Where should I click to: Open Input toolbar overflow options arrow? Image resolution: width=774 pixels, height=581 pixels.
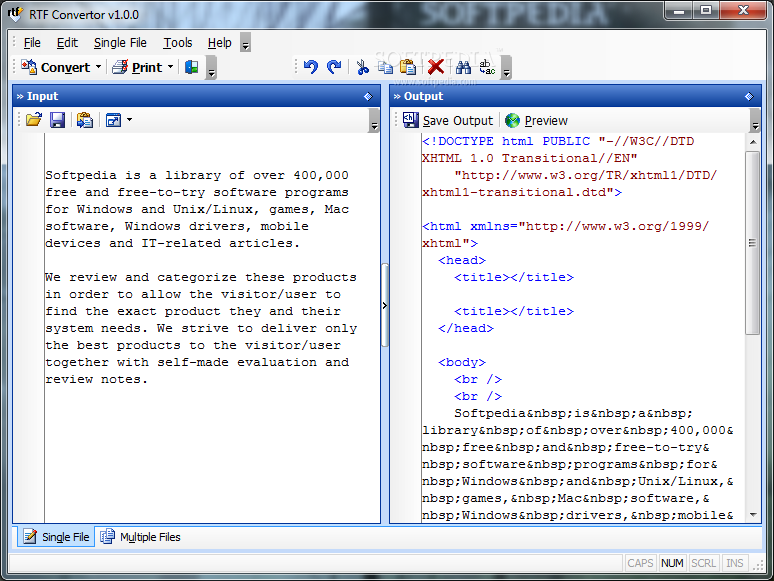374,120
